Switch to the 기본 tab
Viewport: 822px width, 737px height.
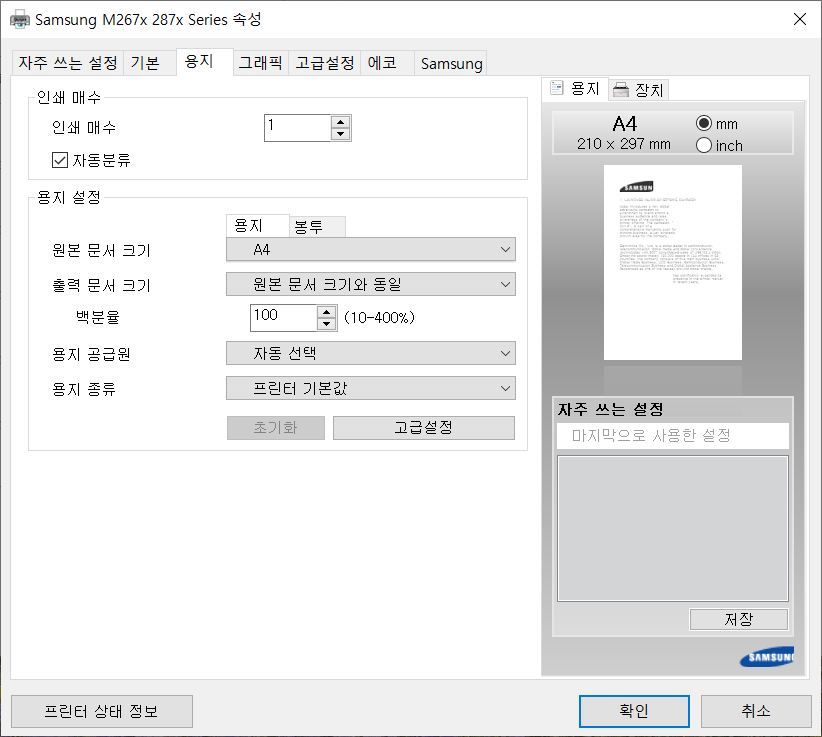(149, 63)
